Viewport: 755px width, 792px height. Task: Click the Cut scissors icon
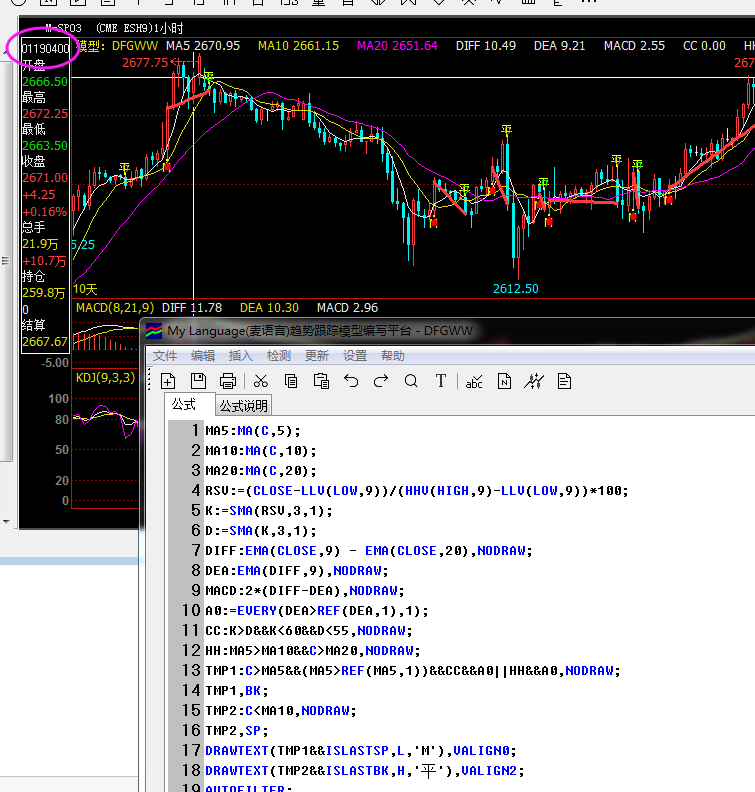point(261,381)
